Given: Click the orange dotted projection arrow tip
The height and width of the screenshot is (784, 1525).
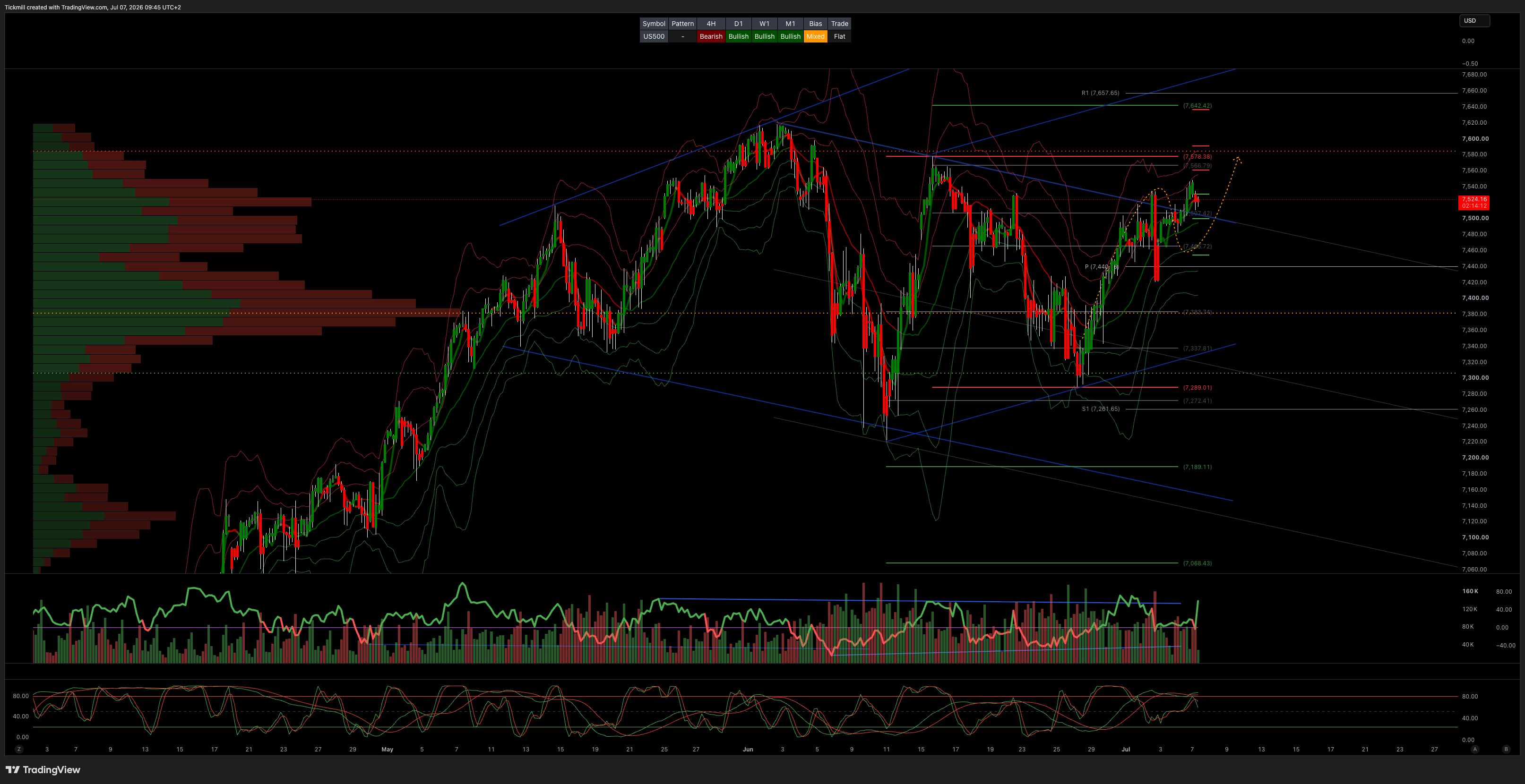Looking at the screenshot, I should point(1237,159).
